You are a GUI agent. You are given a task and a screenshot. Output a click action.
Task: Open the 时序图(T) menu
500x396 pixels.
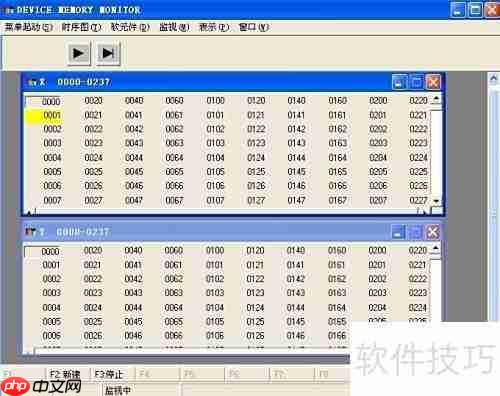pos(81,27)
